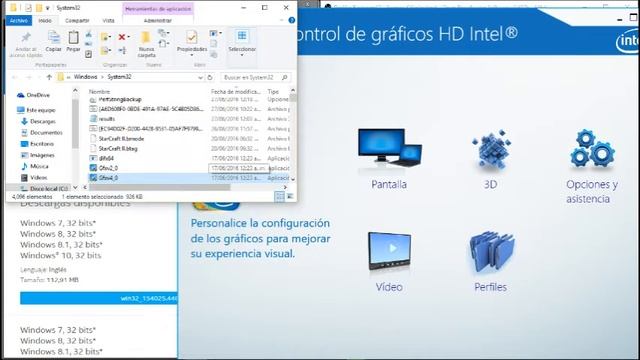
Task: Click the up-arrow navigation icon in Explorer
Action: 49,77
